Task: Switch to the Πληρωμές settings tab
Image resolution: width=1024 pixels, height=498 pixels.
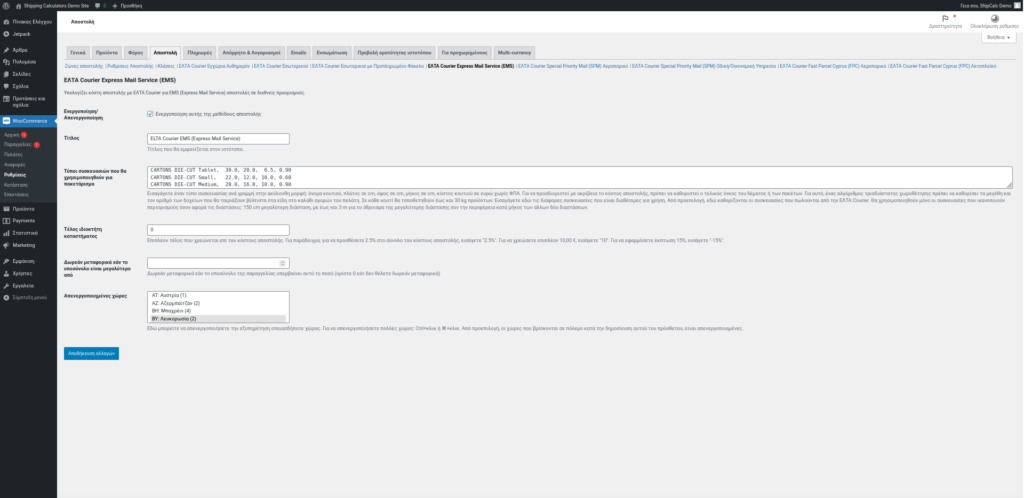Action: [x=199, y=52]
